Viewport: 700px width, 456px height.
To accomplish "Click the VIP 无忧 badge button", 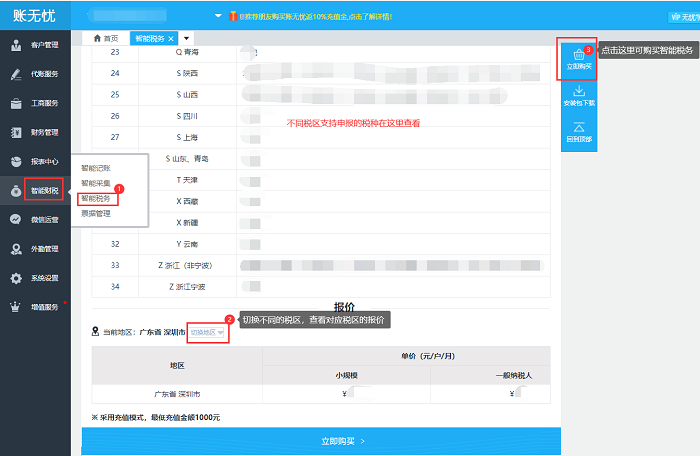I will [683, 17].
